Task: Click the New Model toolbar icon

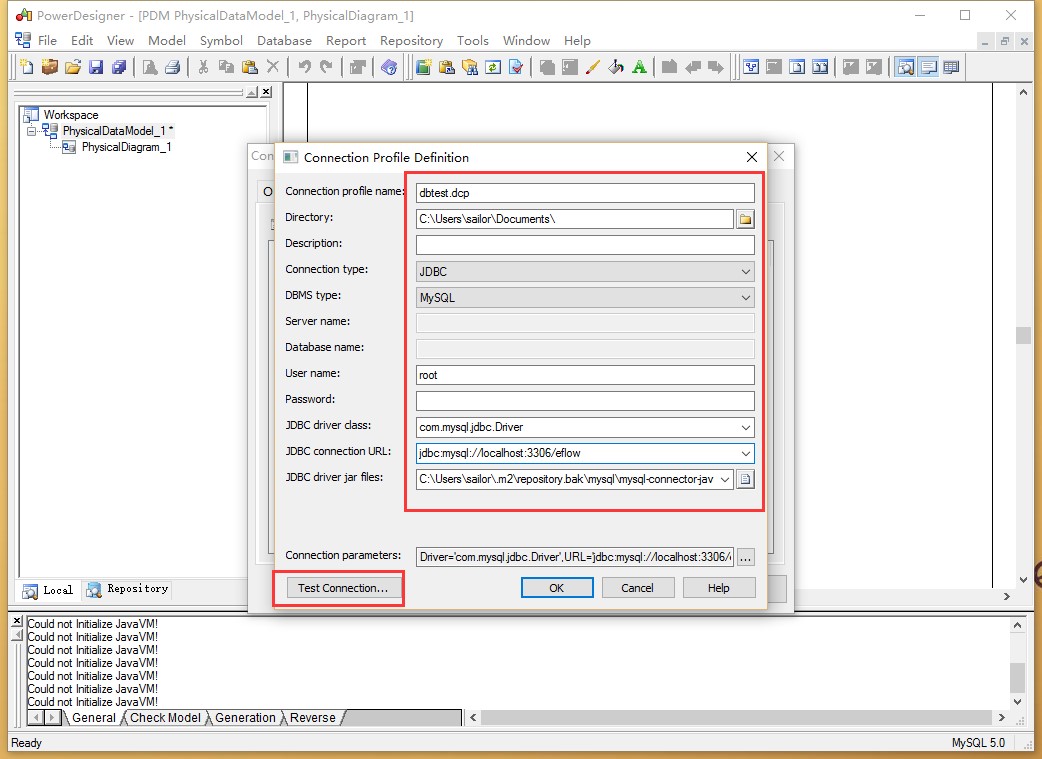Action: (x=27, y=66)
